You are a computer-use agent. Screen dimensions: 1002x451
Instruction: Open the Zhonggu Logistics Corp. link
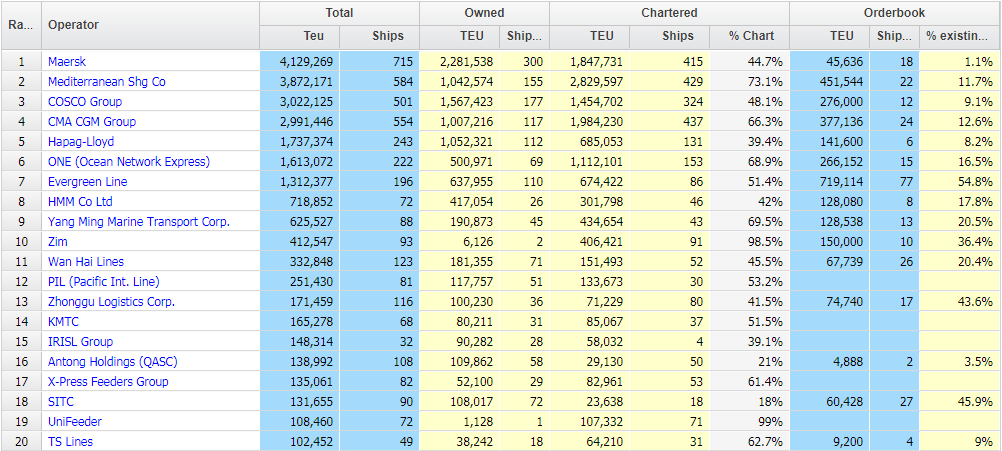111,302
